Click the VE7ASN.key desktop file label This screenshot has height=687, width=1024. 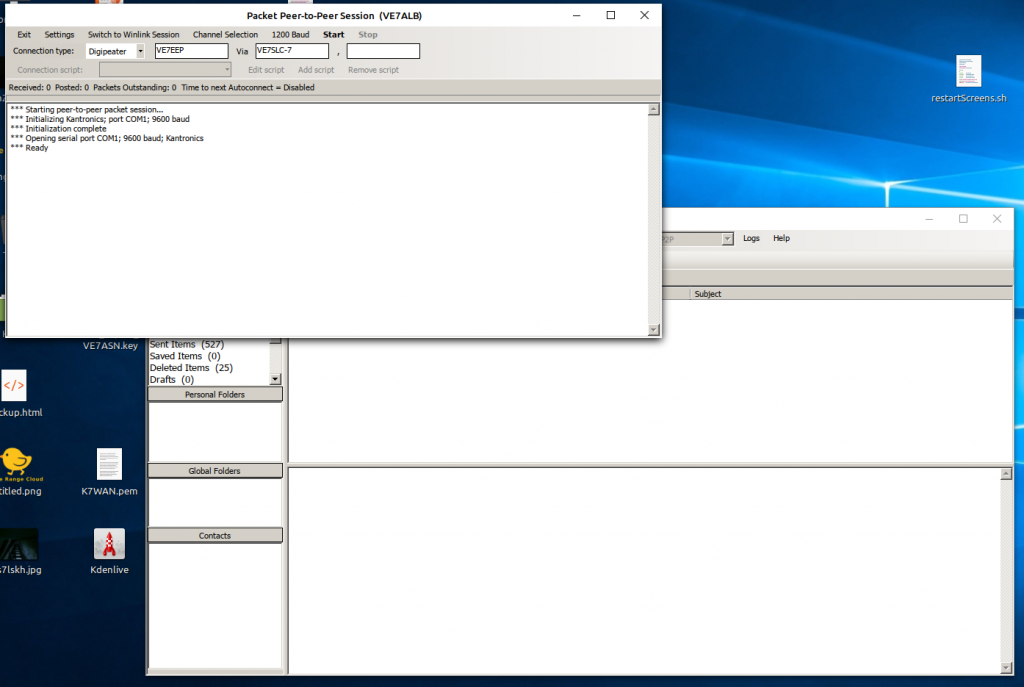point(110,345)
